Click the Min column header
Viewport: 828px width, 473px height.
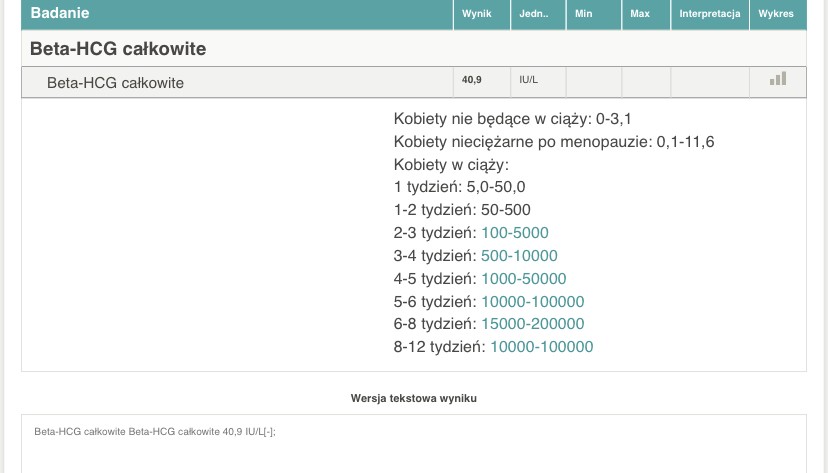[x=583, y=14]
